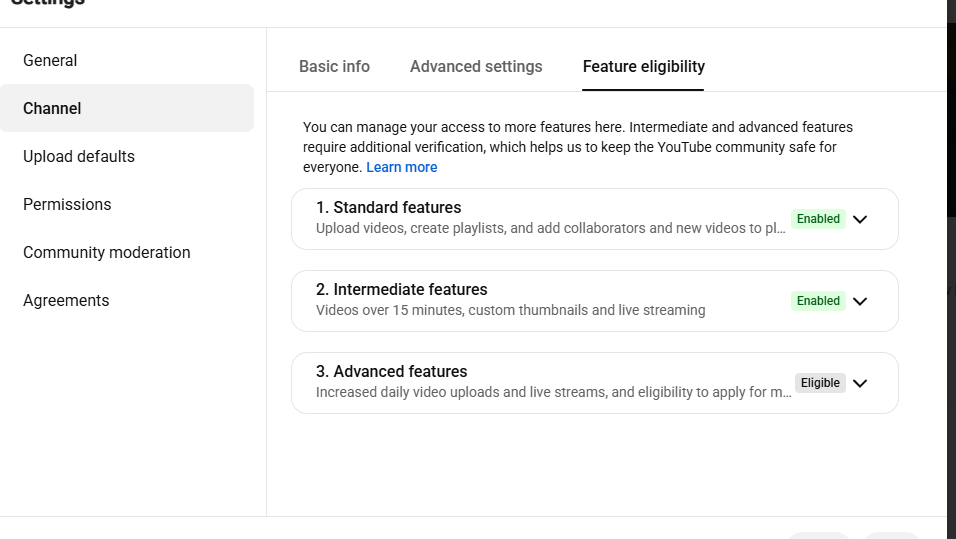Click 'Increased daily video uploads' description text
The width and height of the screenshot is (956, 539).
click(x=554, y=392)
